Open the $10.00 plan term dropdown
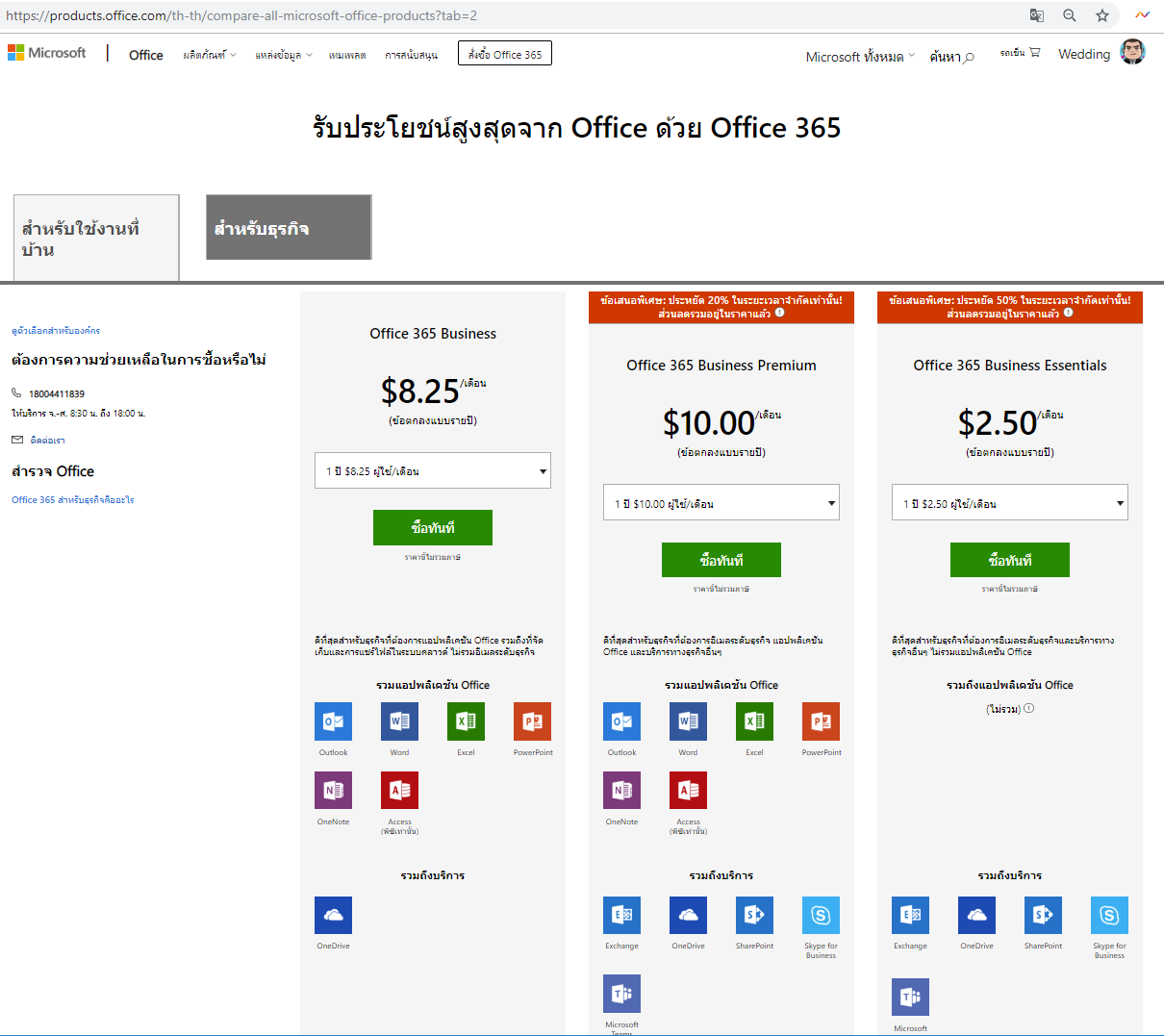 pyautogui.click(x=721, y=502)
